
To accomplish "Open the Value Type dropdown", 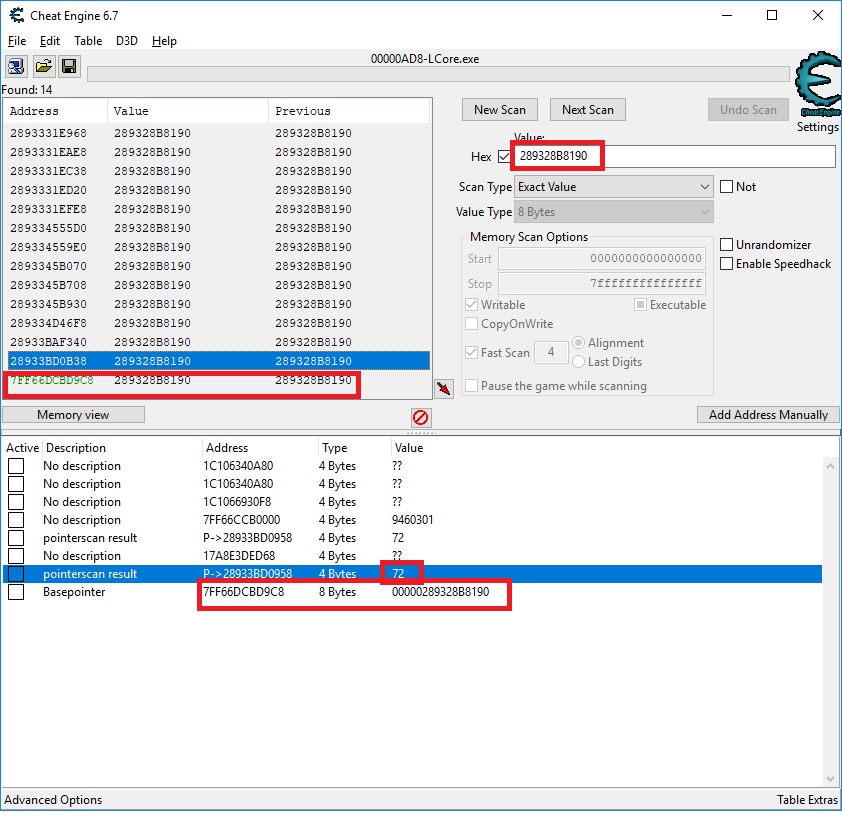I will (x=614, y=212).
